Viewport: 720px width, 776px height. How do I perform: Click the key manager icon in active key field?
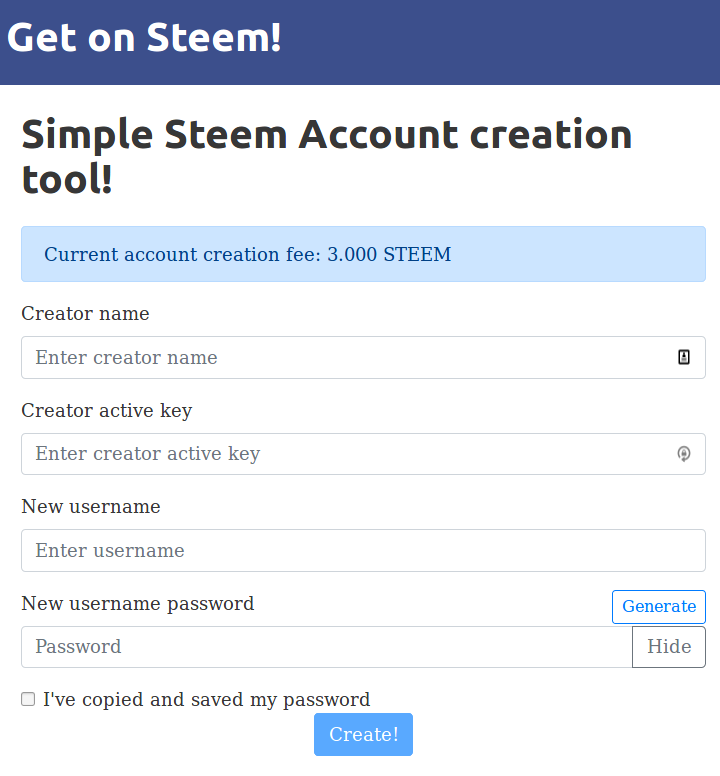click(x=683, y=453)
